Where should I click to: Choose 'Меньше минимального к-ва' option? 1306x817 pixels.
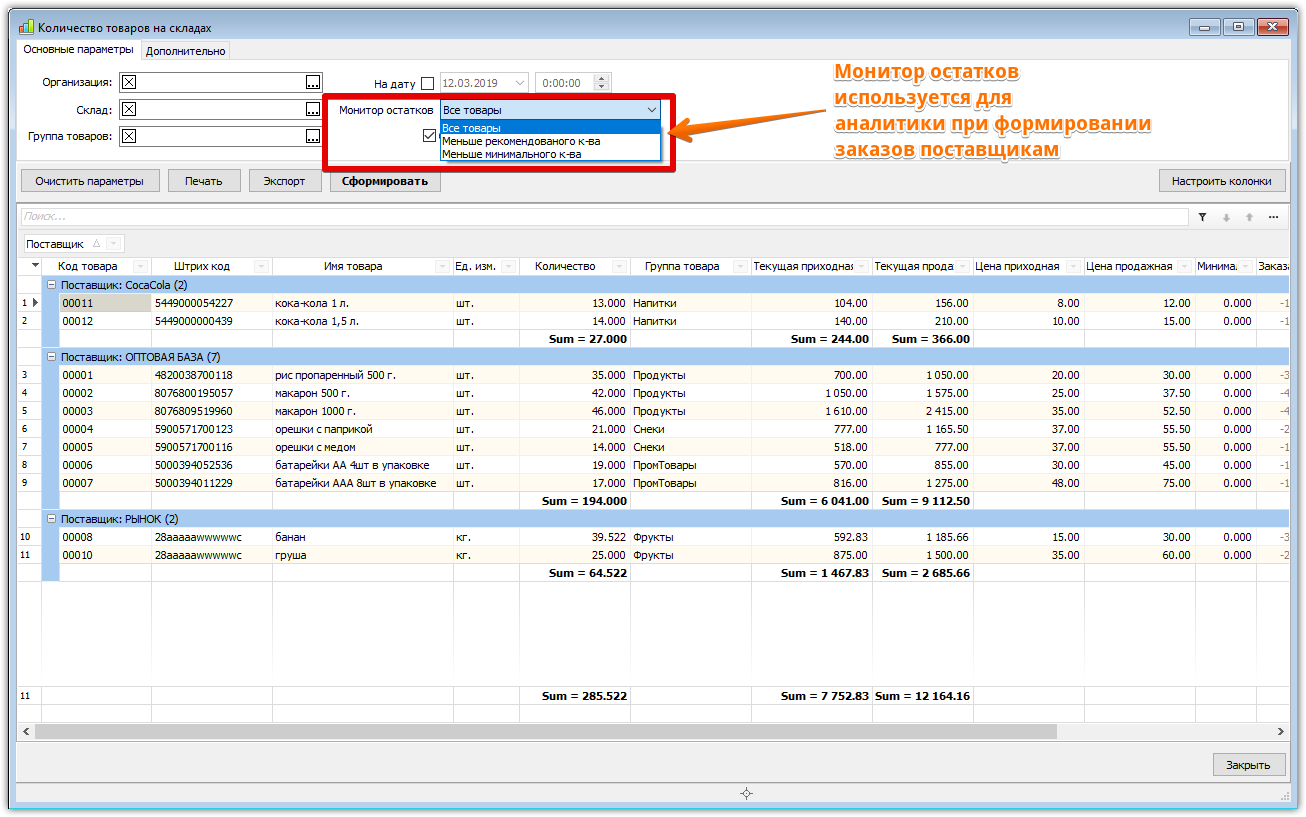(x=550, y=154)
